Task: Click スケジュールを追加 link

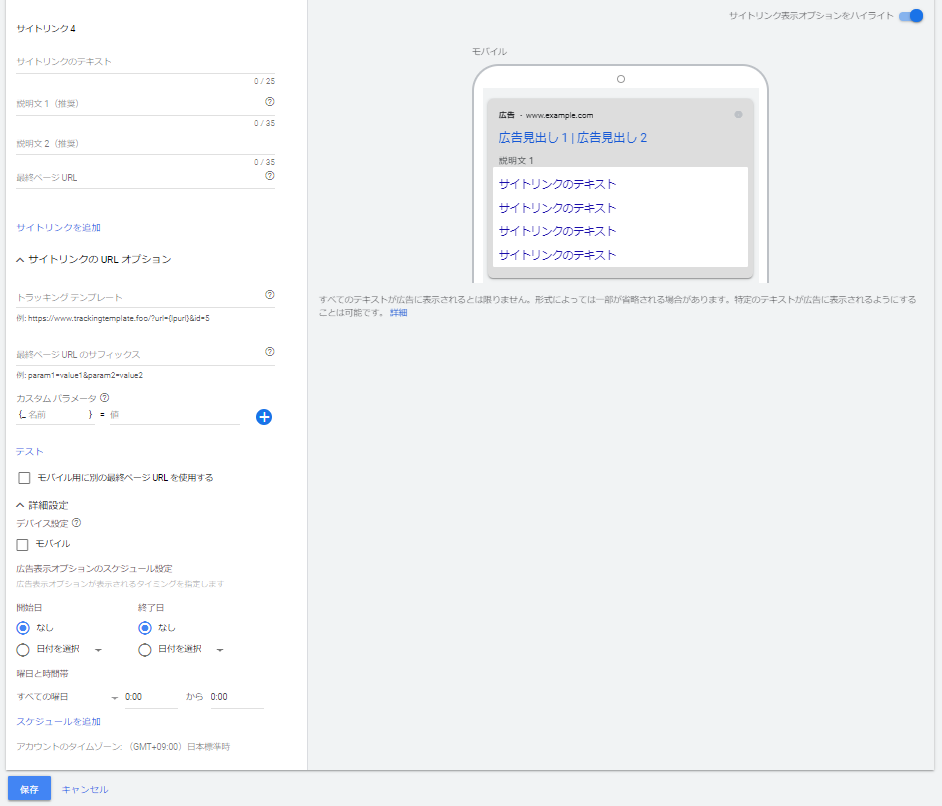Action: [58, 722]
